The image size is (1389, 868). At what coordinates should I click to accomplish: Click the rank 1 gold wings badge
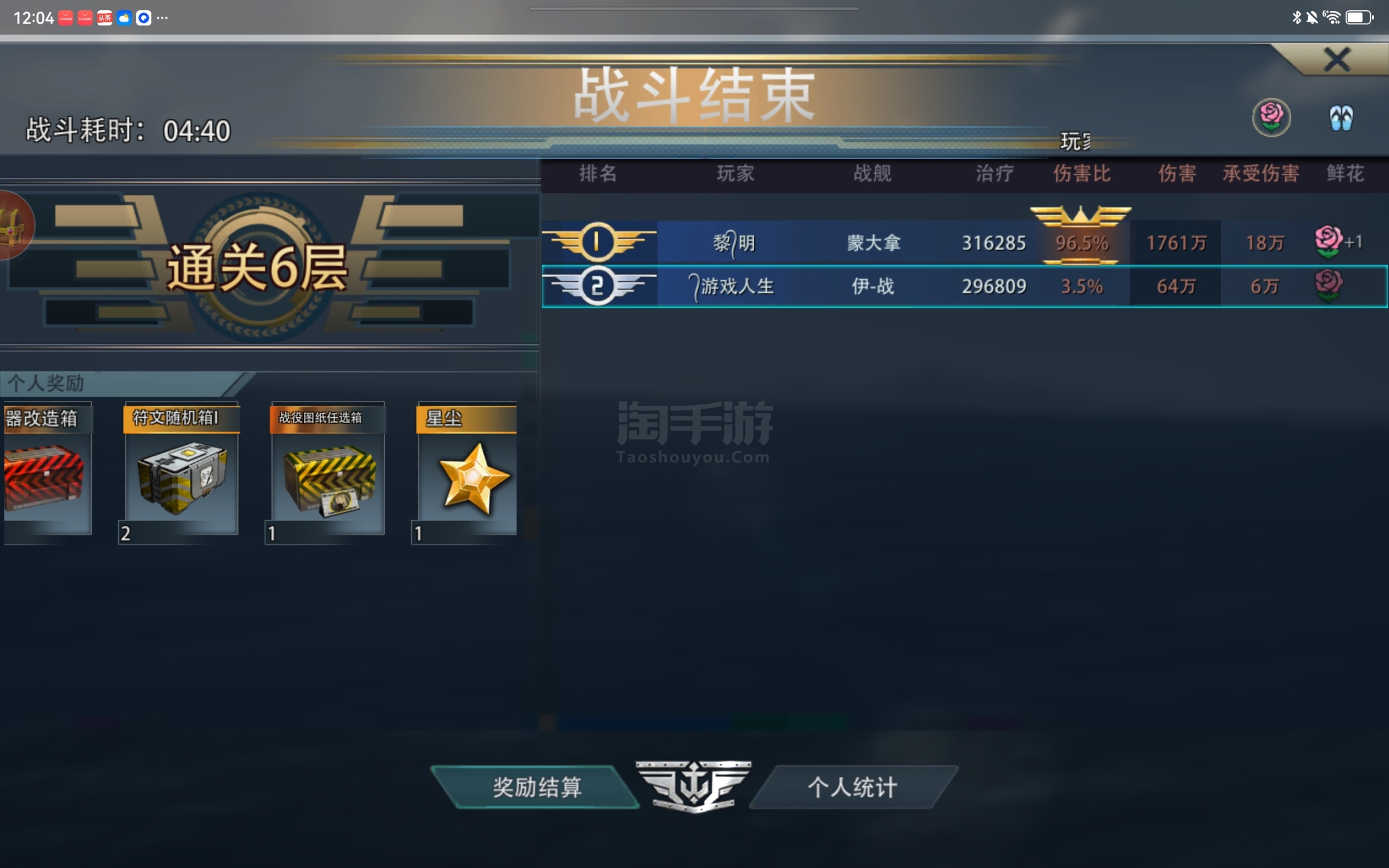tap(597, 242)
